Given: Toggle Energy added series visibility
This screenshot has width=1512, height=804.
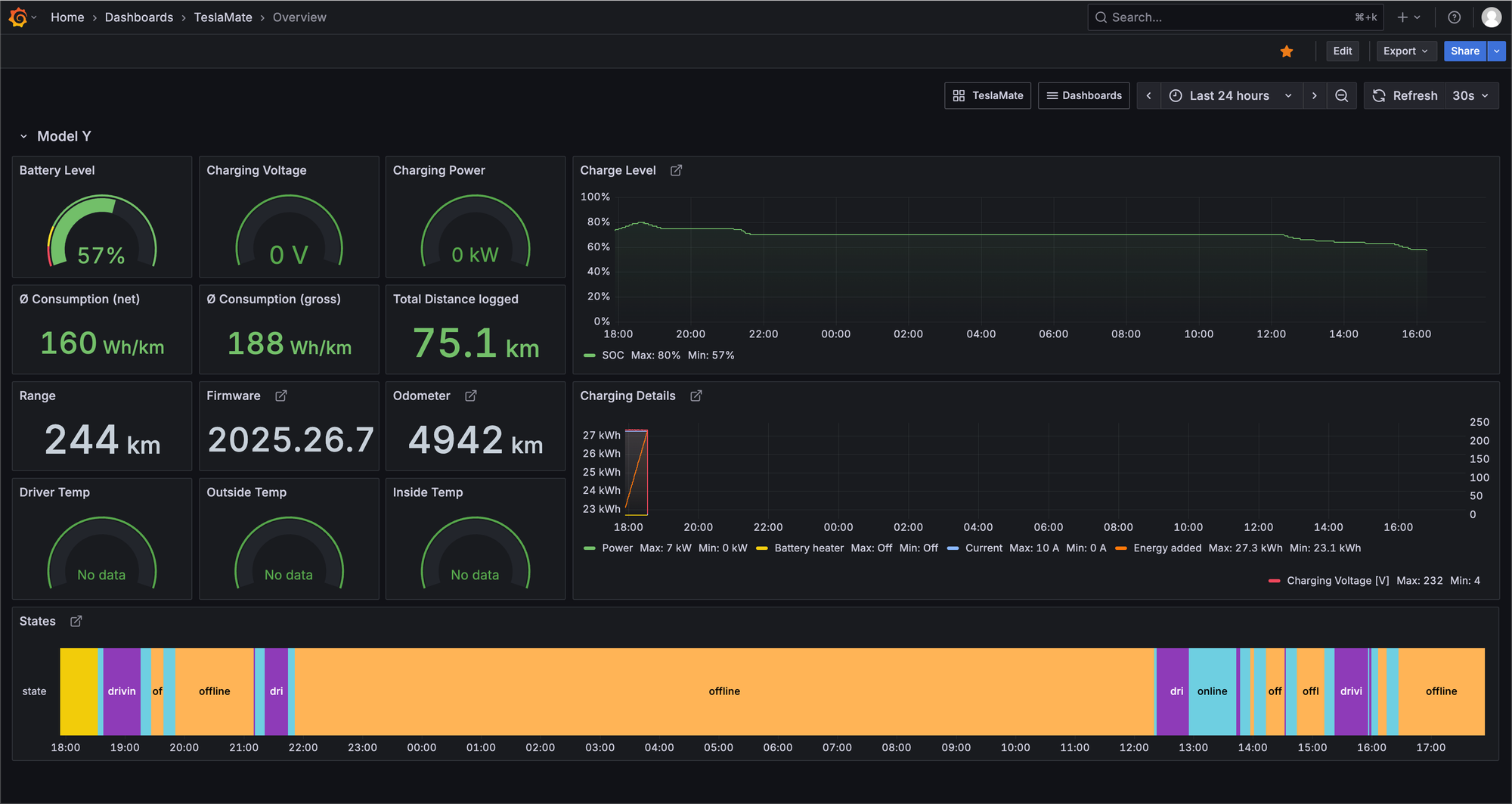Looking at the screenshot, I should pyautogui.click(x=1167, y=548).
